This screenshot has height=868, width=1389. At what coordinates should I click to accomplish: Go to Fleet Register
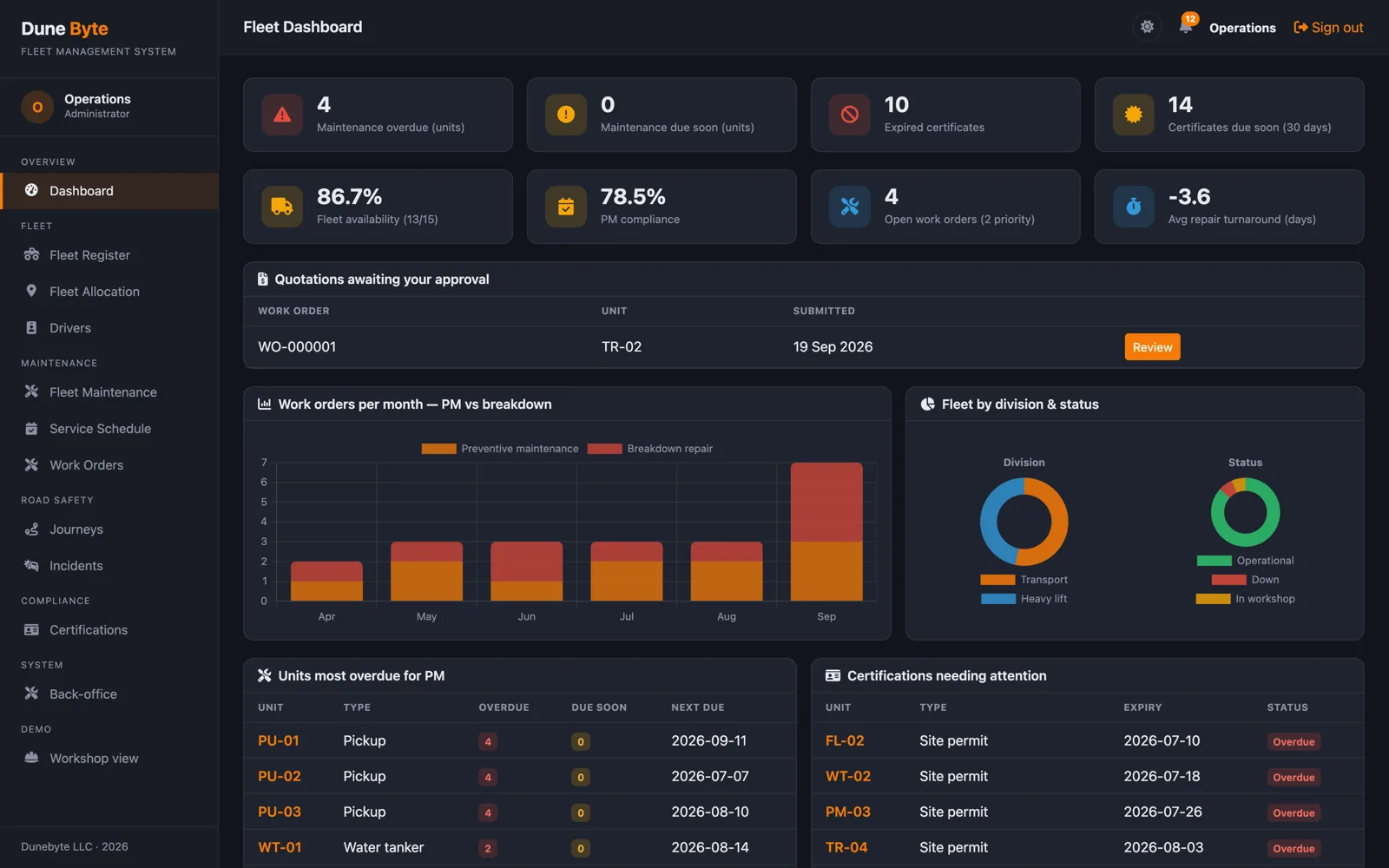click(x=109, y=255)
